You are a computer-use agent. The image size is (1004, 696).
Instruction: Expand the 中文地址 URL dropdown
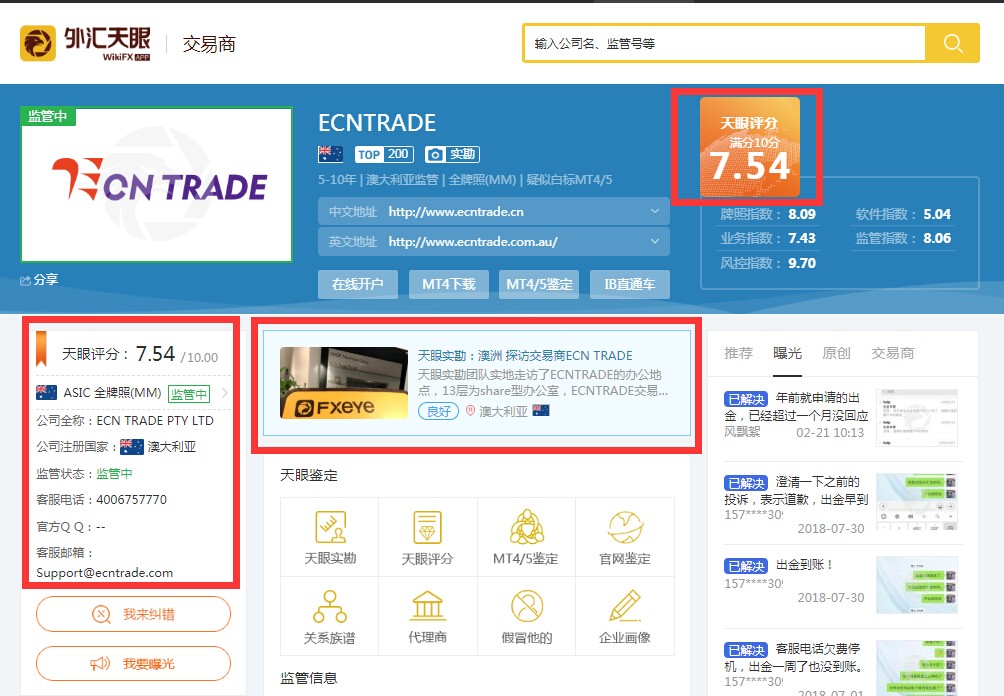click(x=654, y=211)
